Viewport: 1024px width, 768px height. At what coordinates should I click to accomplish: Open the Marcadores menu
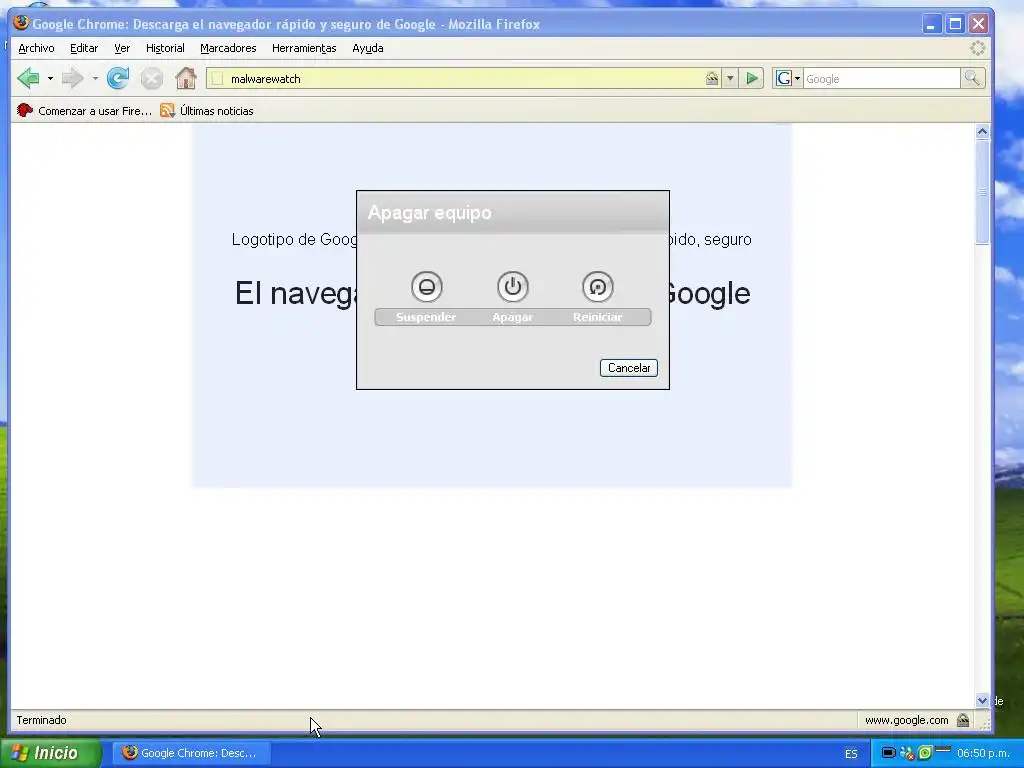tap(228, 48)
